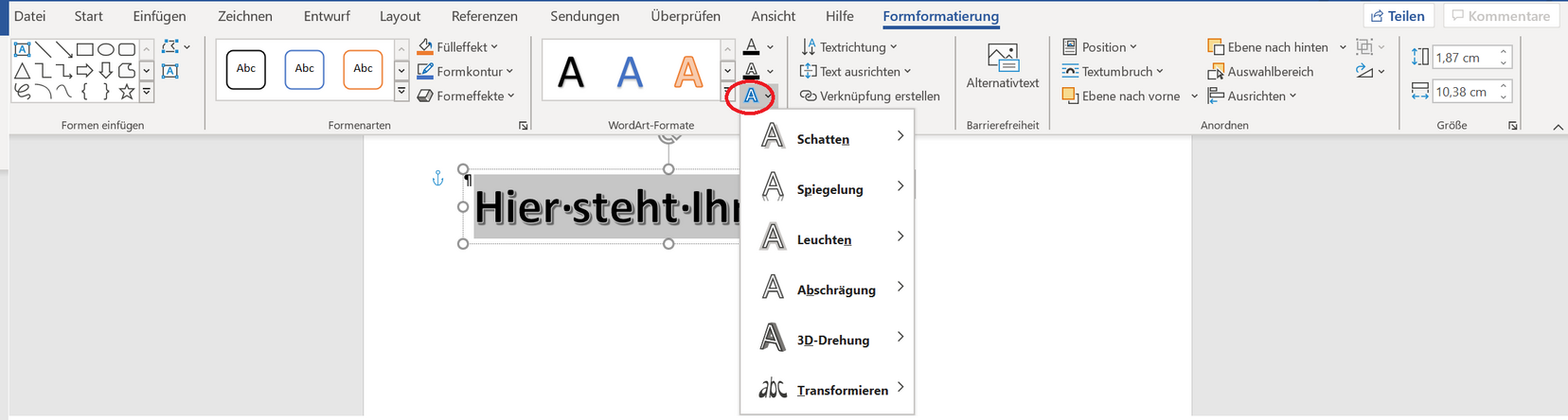Apply the black A WordArt style
The image size is (1568, 420).
pyautogui.click(x=571, y=72)
